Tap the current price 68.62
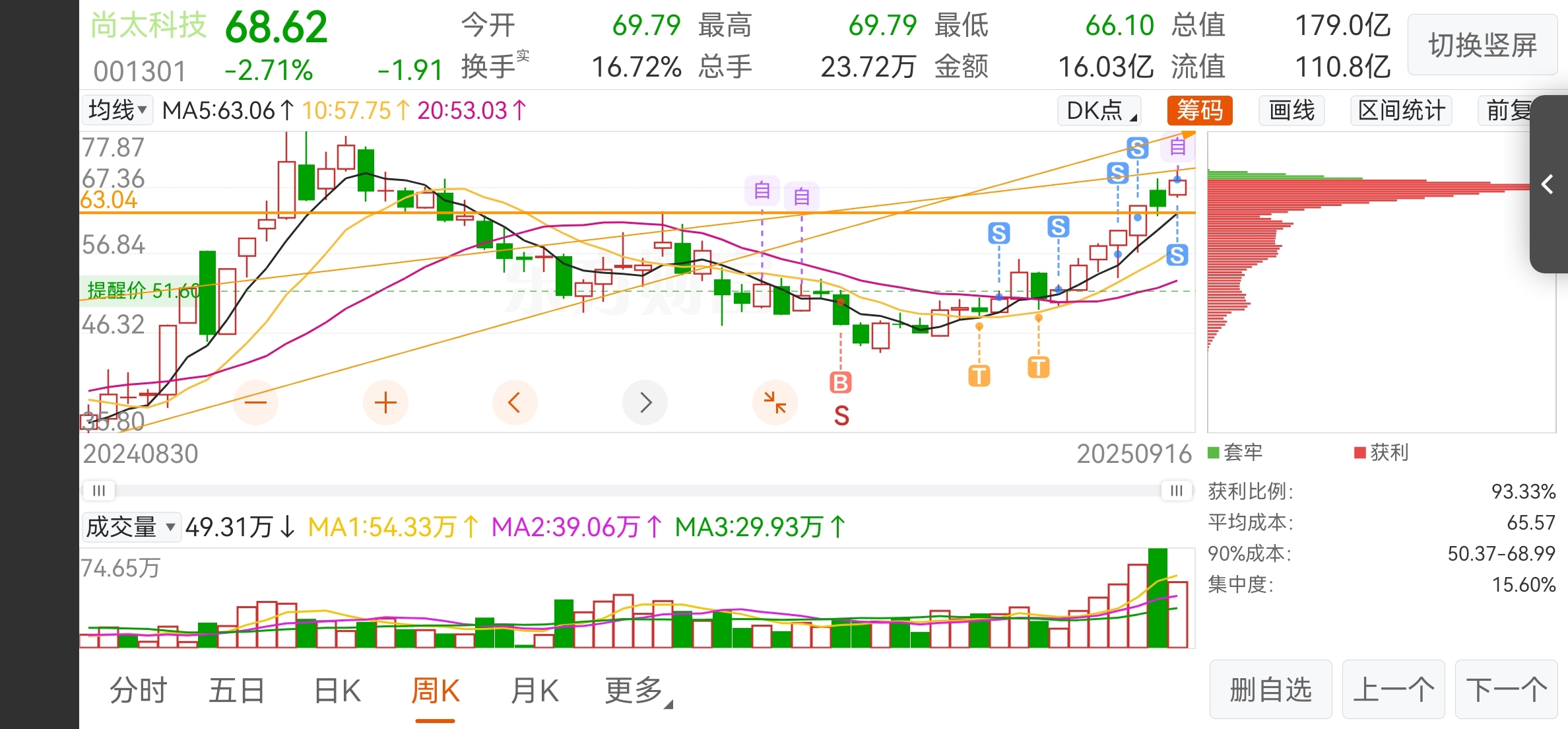The image size is (1568, 729). 276,27
